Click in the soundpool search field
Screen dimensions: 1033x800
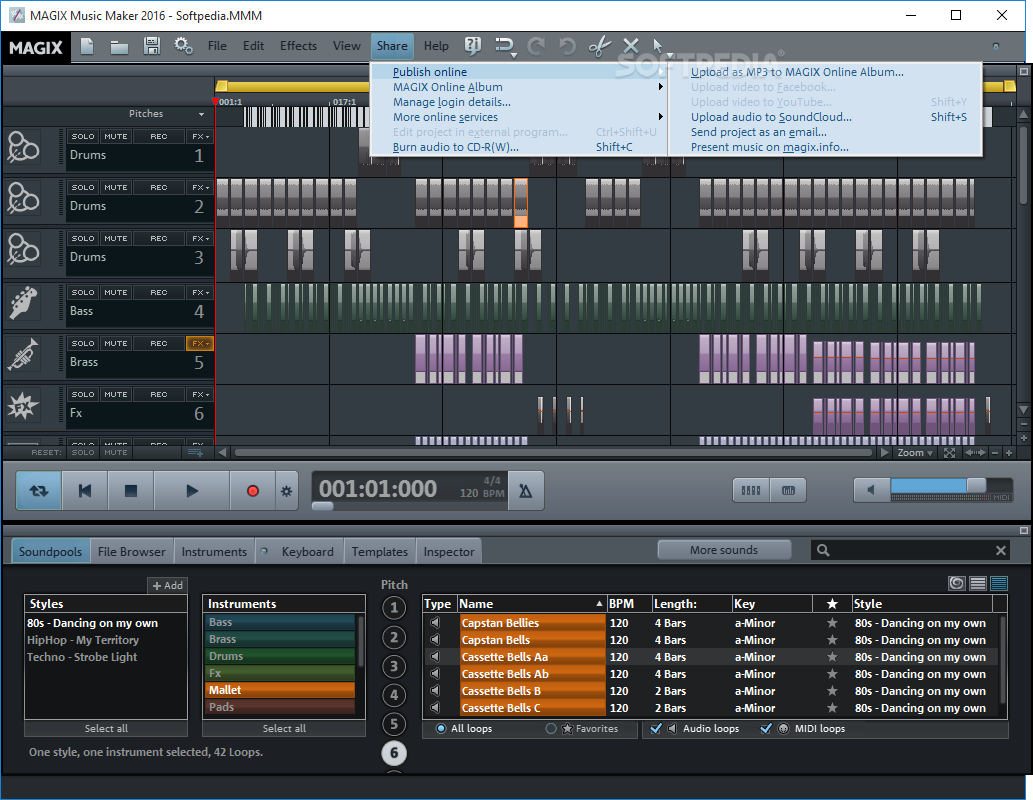[x=912, y=550]
